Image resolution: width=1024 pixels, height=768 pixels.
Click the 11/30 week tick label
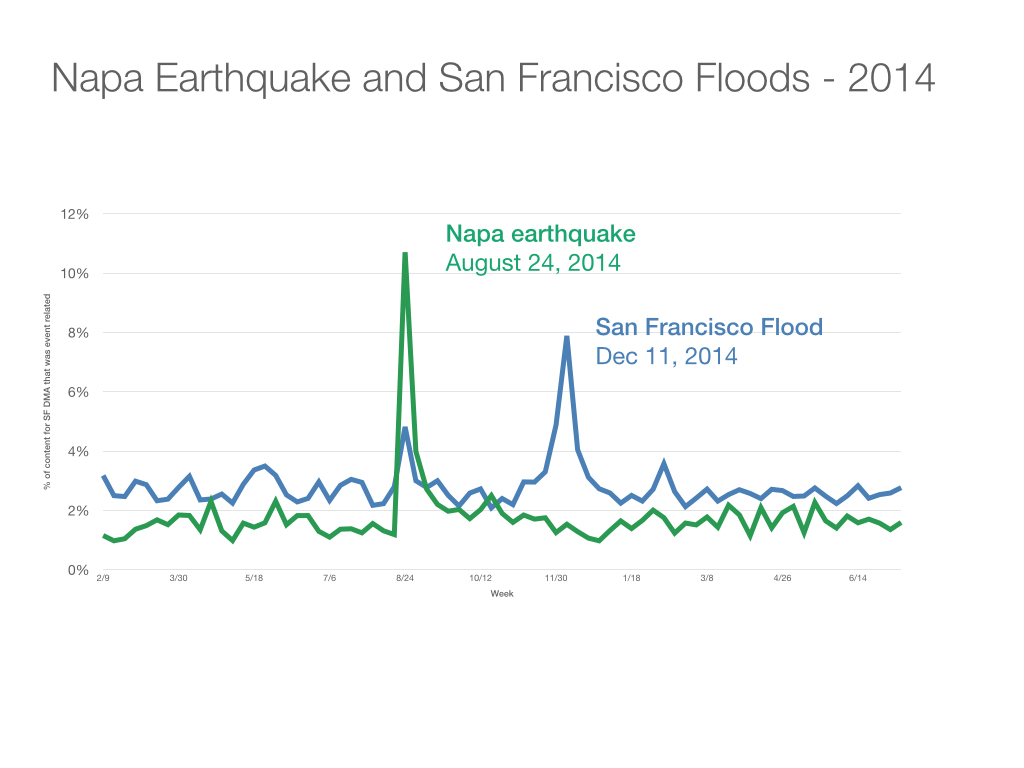[556, 578]
